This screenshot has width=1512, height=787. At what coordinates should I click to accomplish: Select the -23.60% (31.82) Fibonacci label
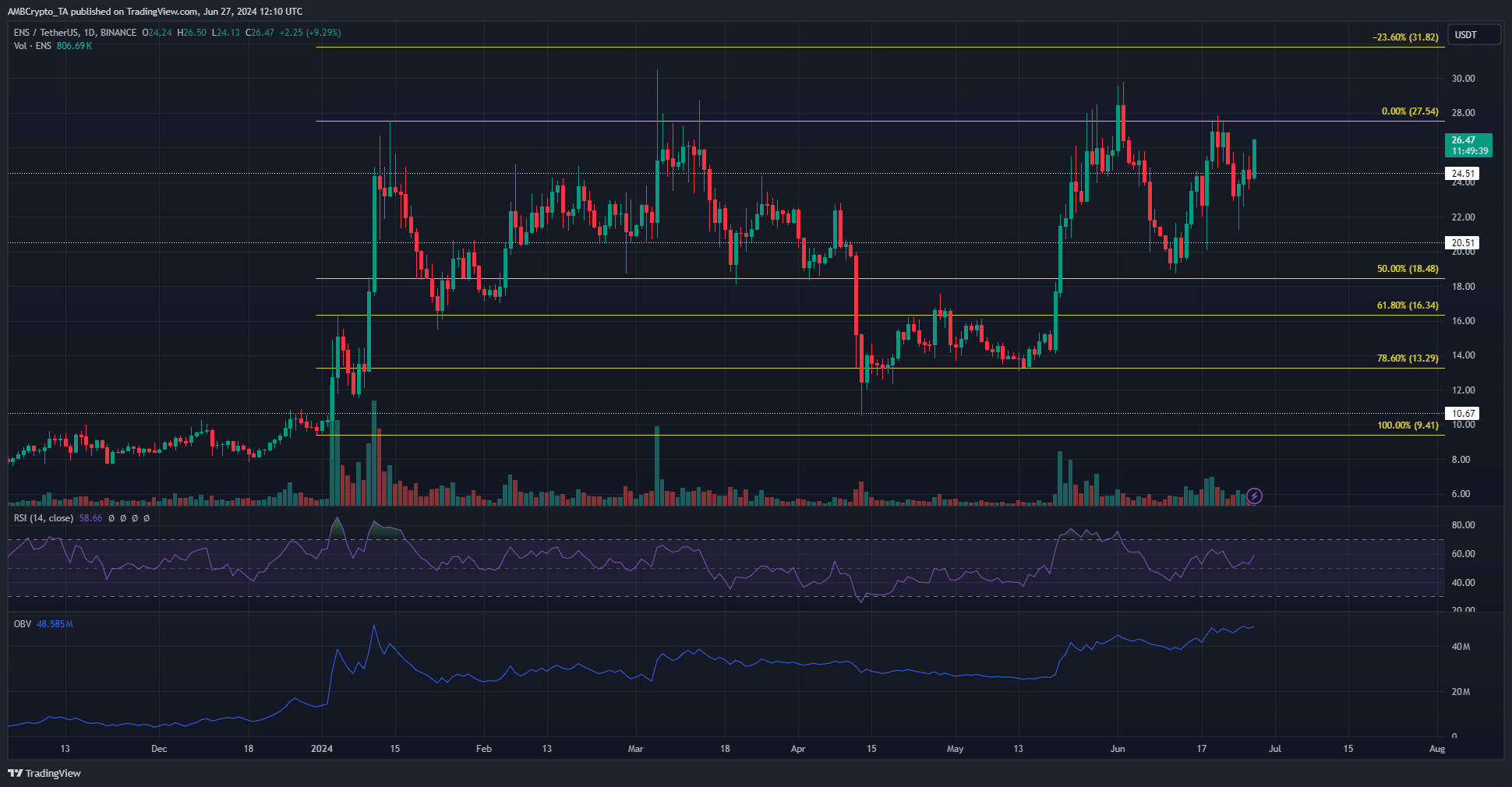(1405, 37)
